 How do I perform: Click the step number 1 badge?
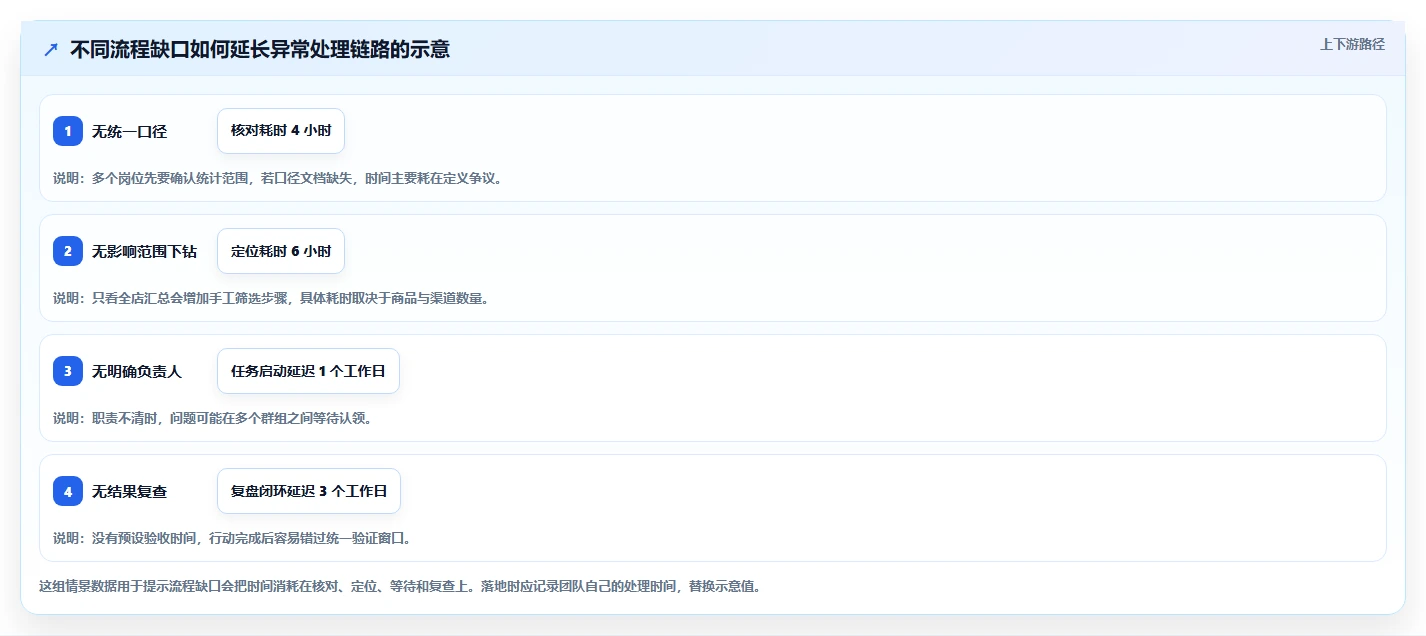pos(68,131)
